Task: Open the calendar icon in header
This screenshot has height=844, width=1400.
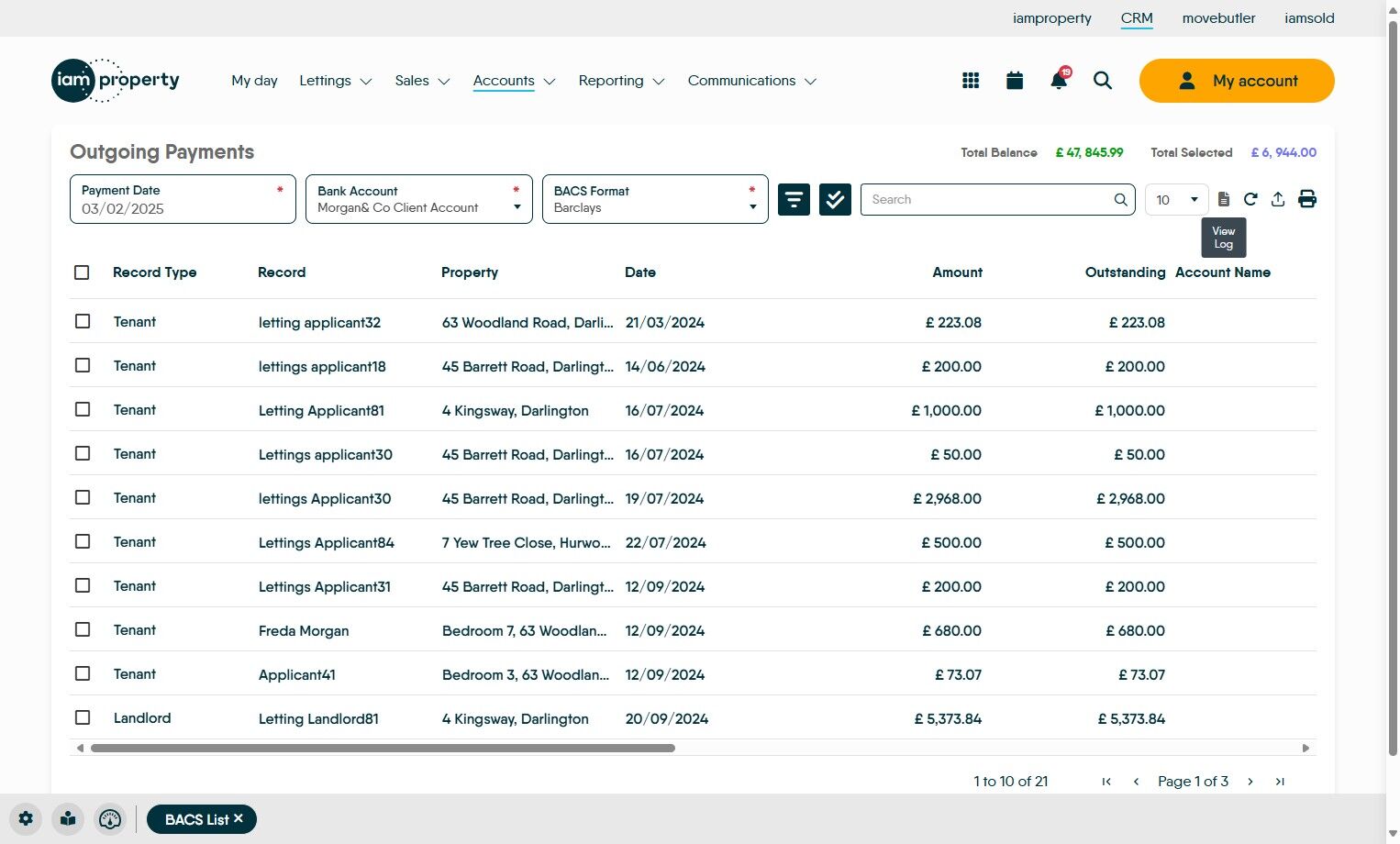Action: [x=1015, y=81]
